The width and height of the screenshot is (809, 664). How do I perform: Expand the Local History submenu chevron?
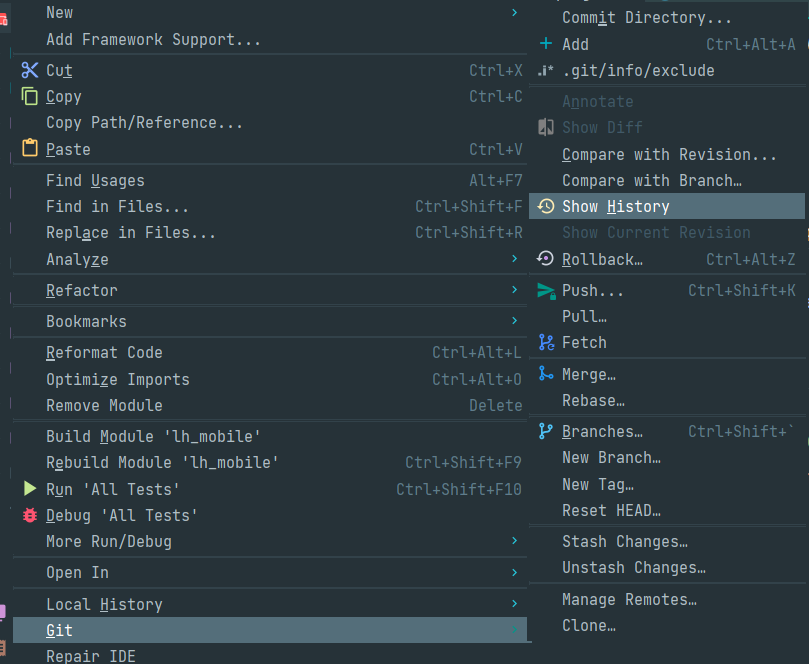515,604
